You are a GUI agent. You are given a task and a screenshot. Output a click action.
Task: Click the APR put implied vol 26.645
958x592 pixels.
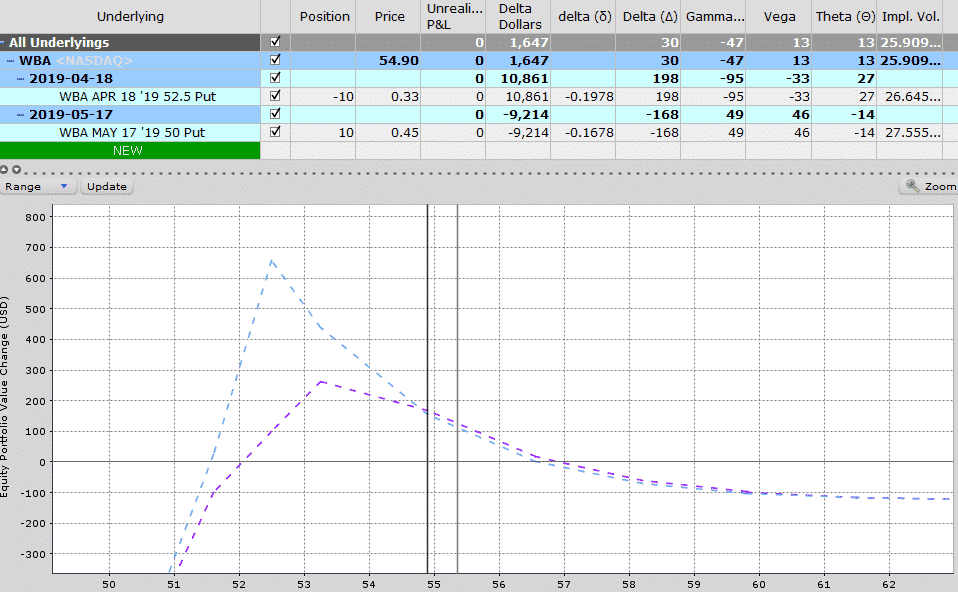tap(912, 97)
